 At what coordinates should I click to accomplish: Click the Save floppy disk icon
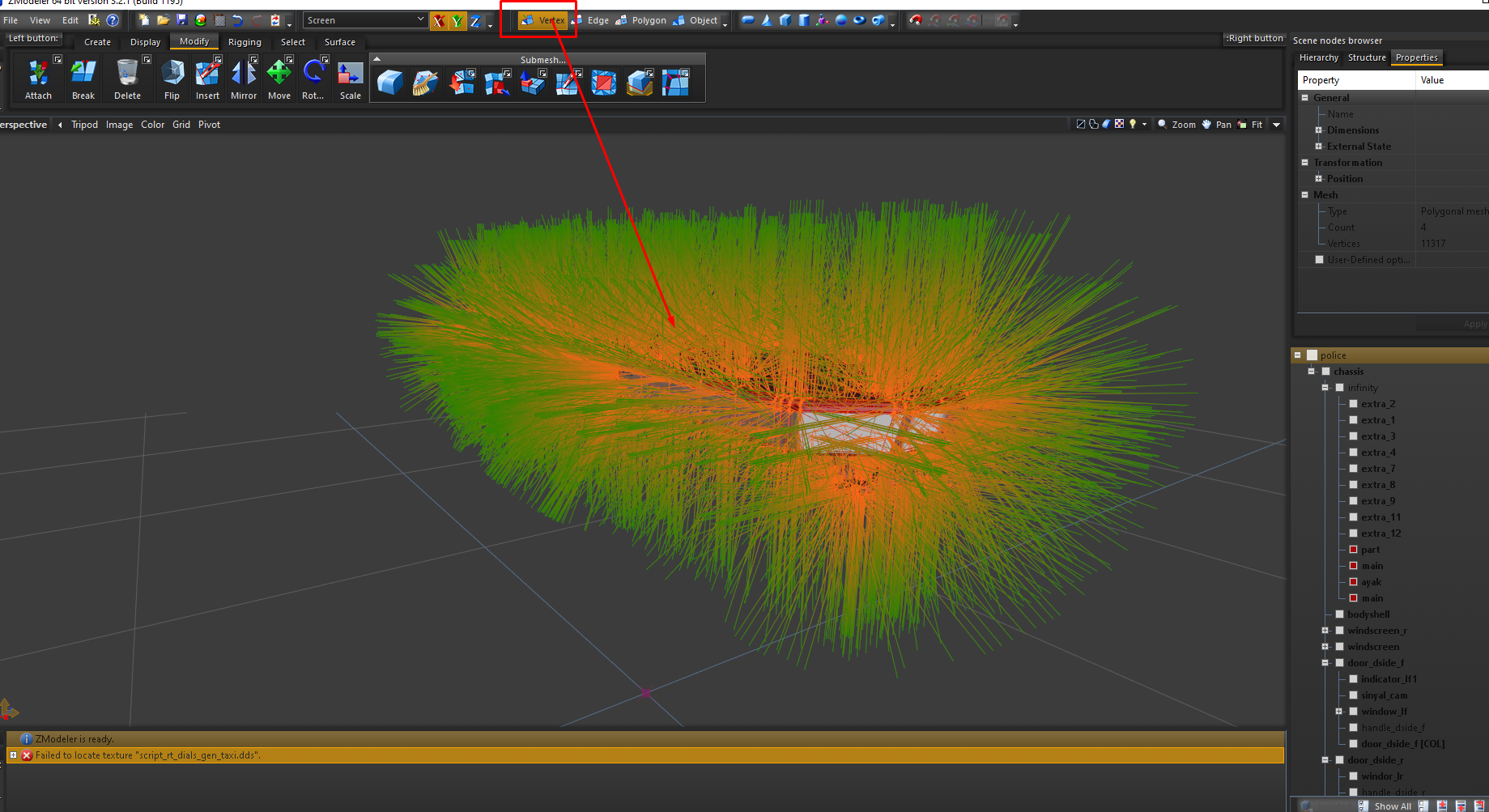[181, 20]
